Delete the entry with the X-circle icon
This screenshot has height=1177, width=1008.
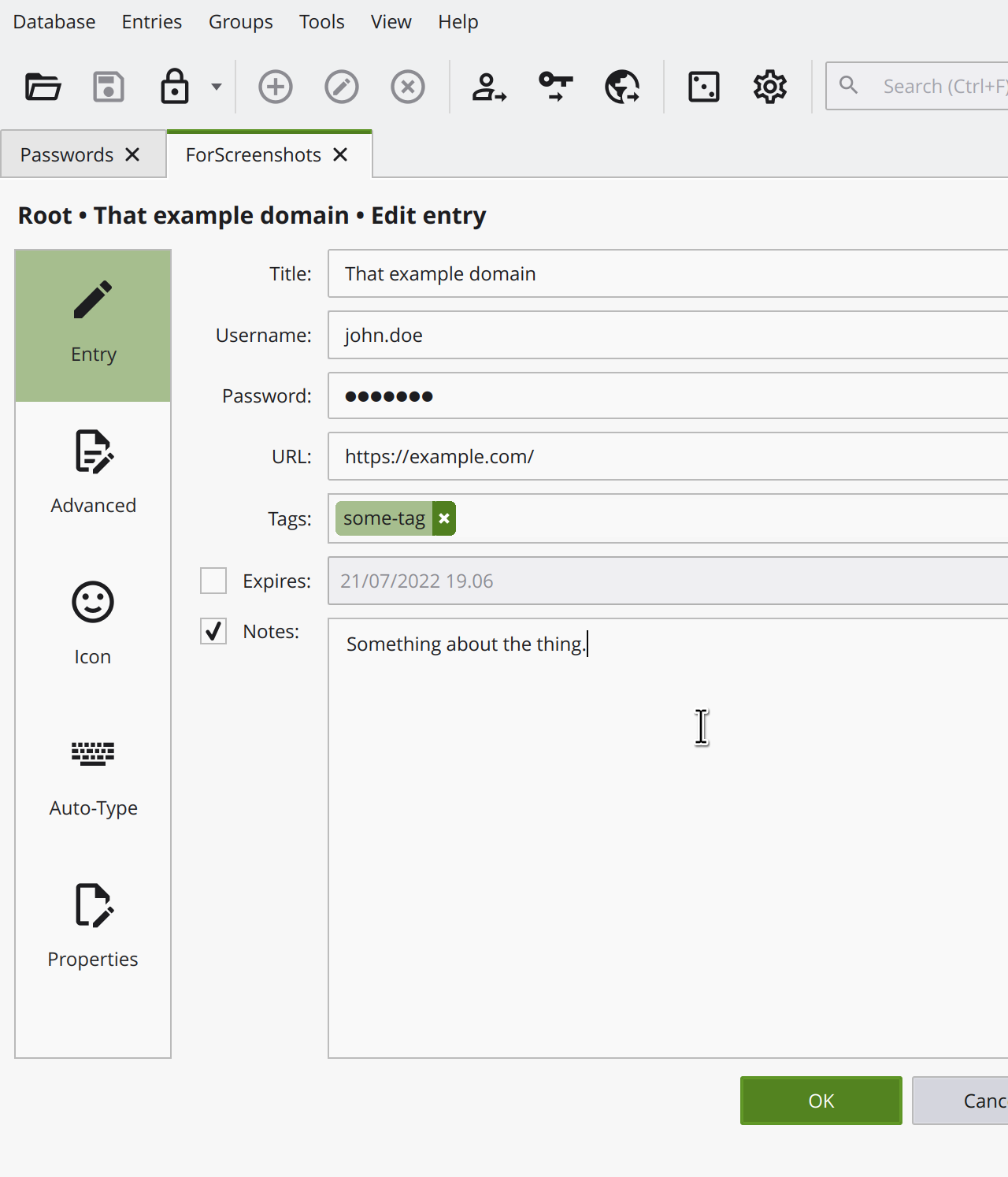click(408, 87)
